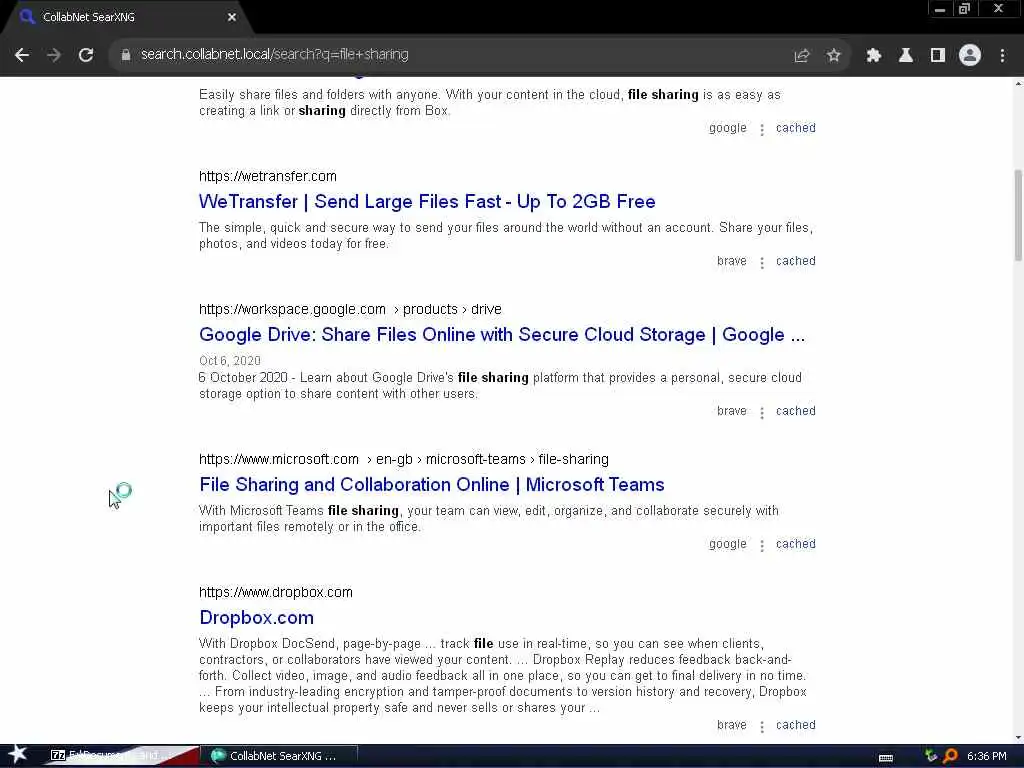
Task: Click the brave engine label under WeTransfer
Action: [731, 261]
